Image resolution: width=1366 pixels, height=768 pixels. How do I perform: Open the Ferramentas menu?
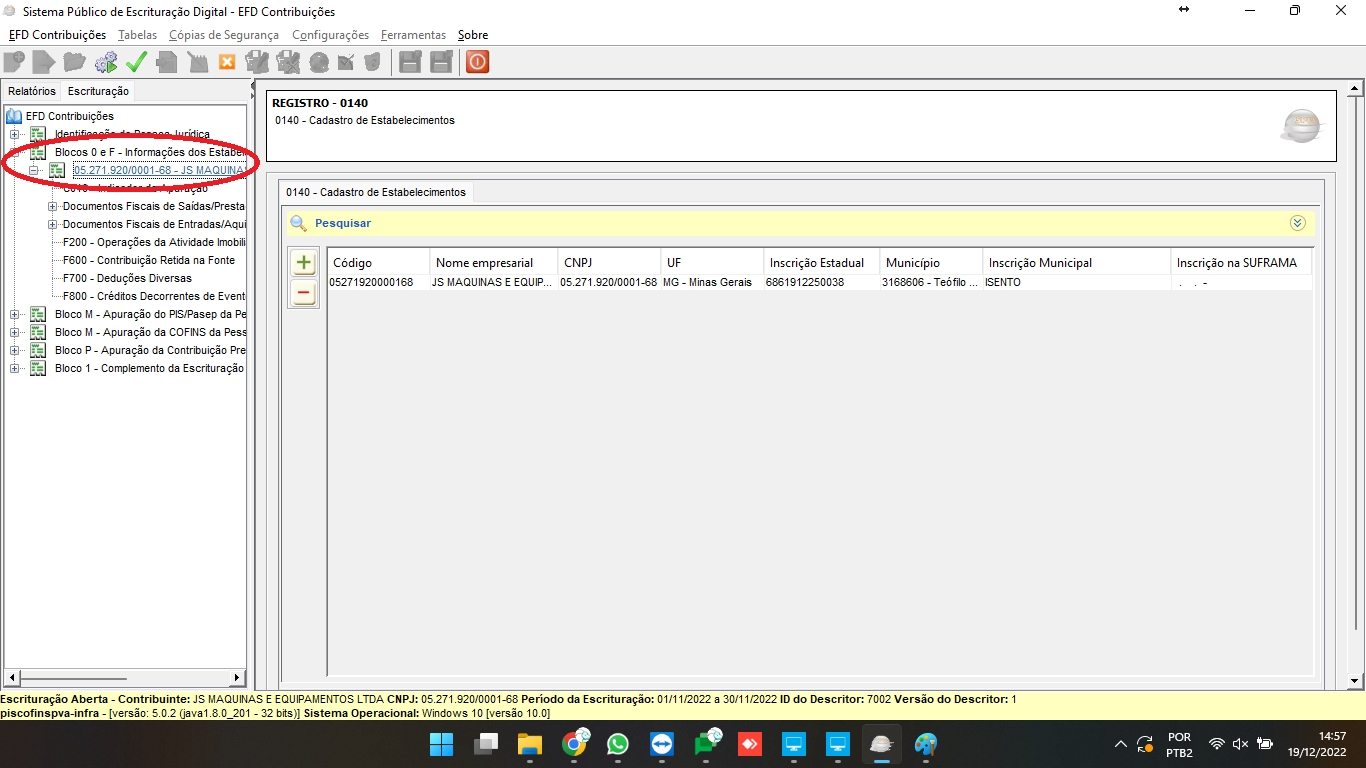413,35
